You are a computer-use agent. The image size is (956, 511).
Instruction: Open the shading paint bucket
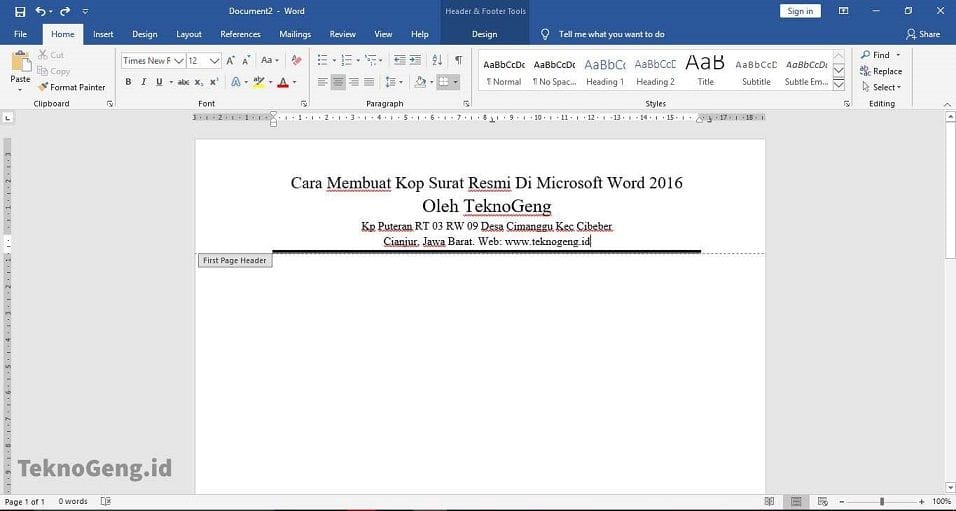click(x=420, y=82)
